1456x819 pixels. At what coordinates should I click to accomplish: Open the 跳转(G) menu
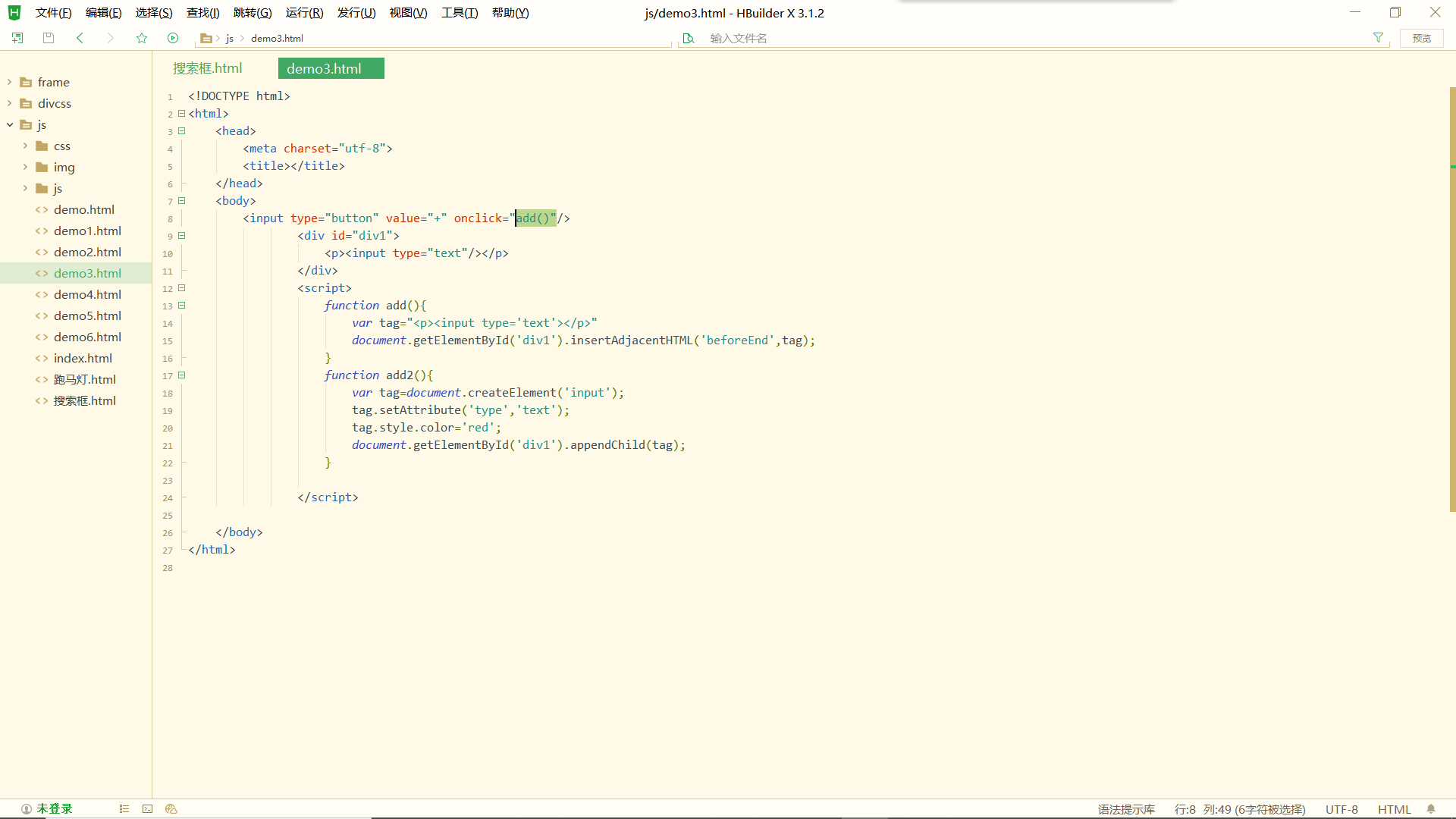point(253,13)
